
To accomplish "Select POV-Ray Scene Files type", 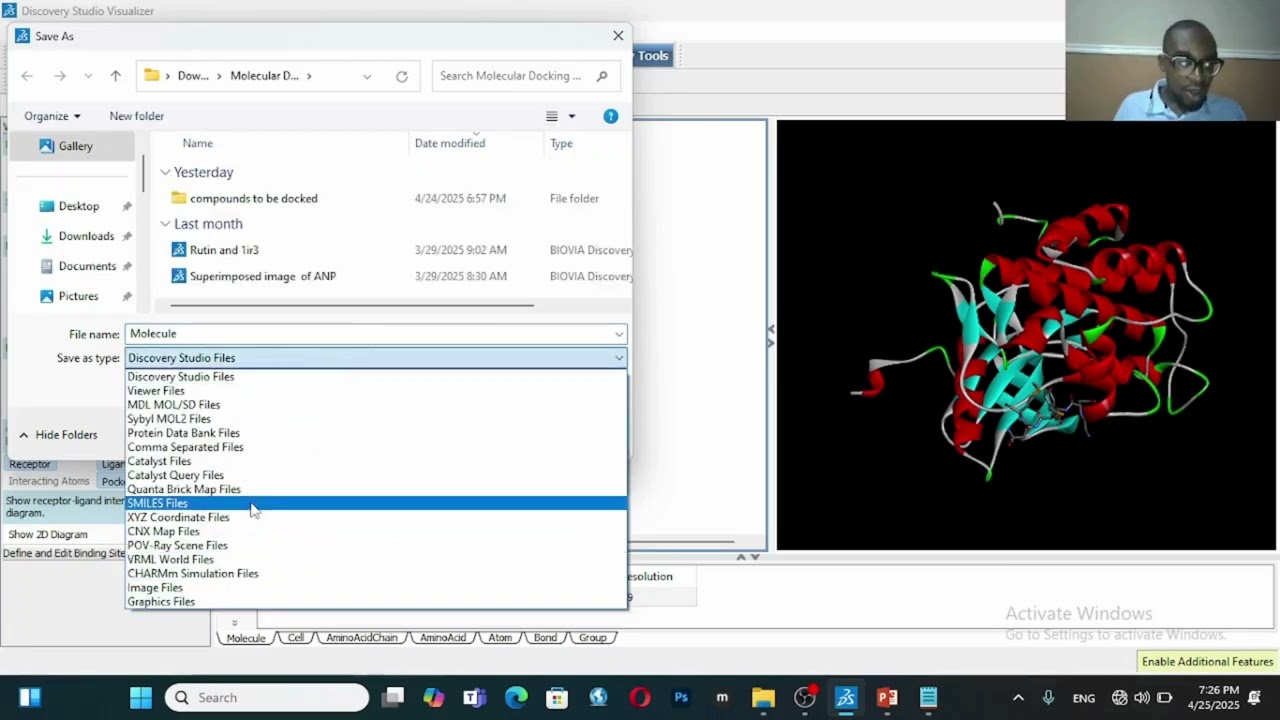I will pyautogui.click(x=376, y=545).
